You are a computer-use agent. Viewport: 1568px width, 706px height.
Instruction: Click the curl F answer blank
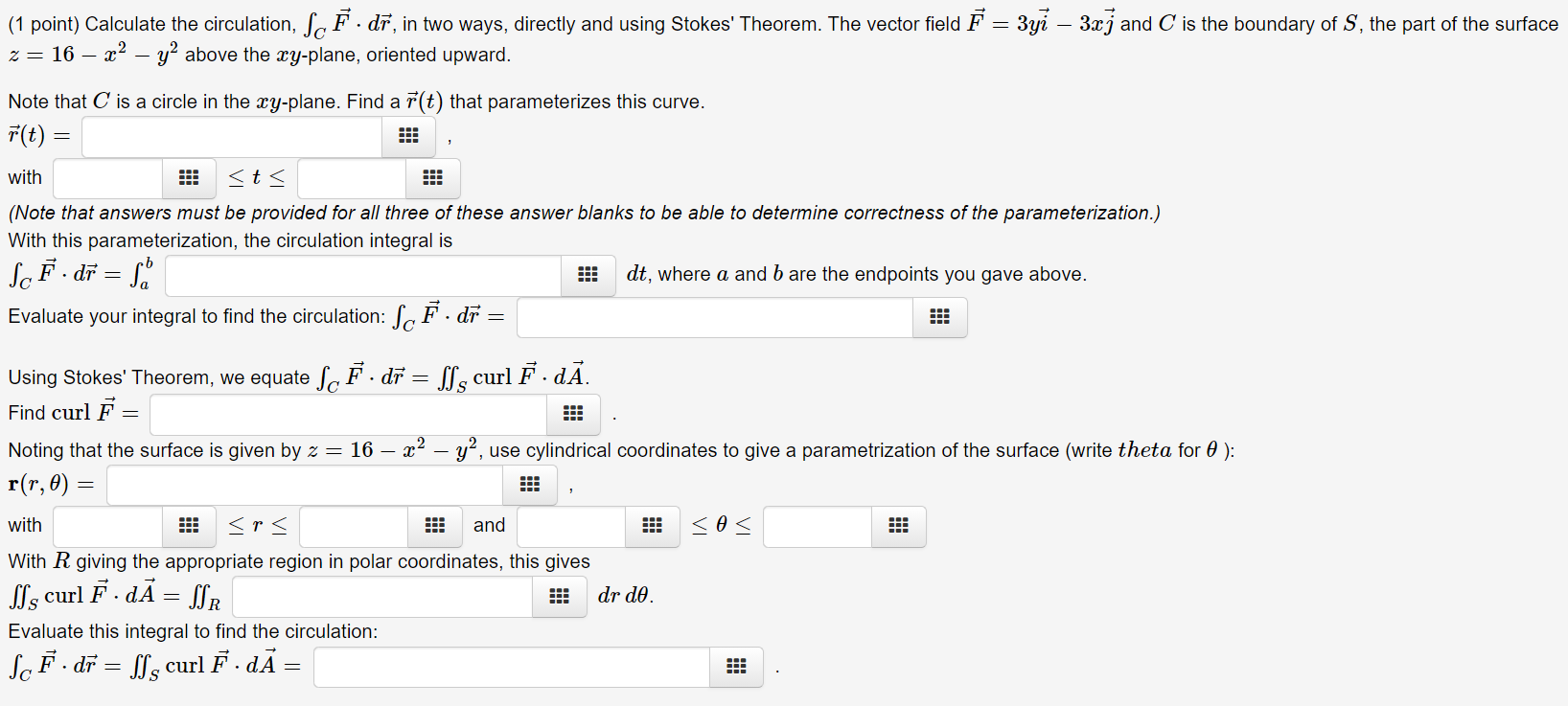coord(348,414)
